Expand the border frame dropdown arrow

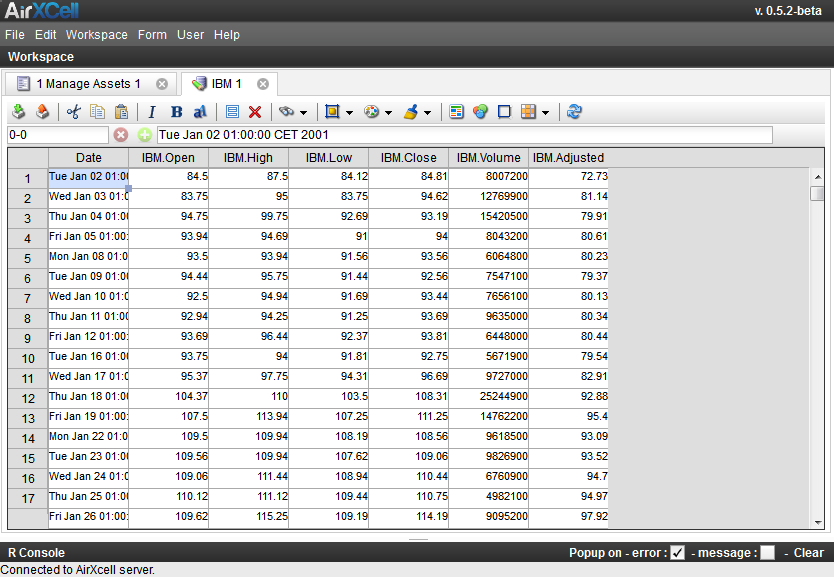(349, 113)
